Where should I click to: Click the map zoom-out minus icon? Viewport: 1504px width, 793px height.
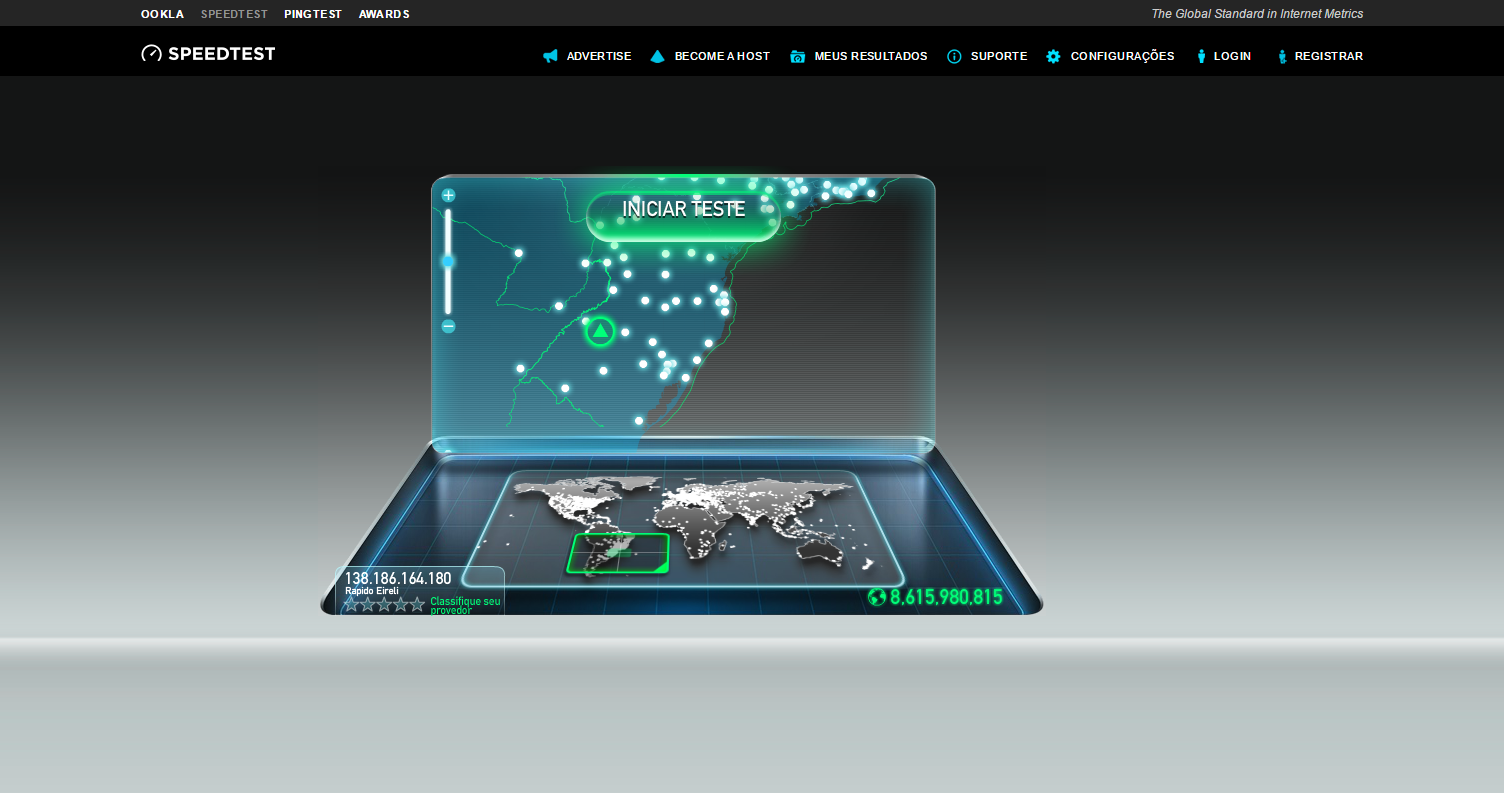coord(448,326)
